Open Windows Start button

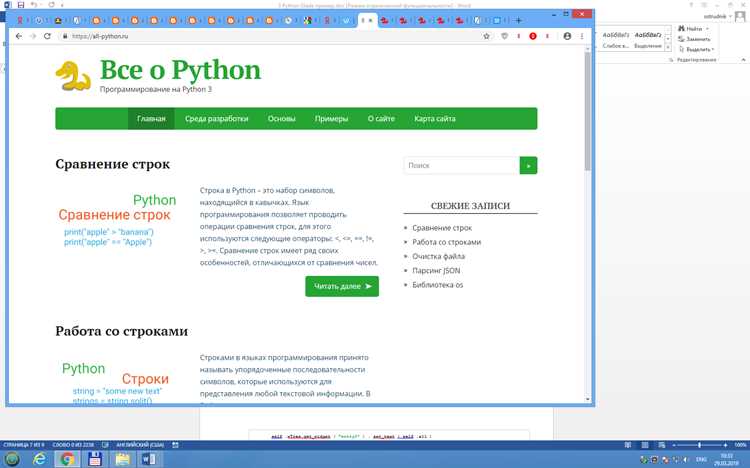[x=12, y=459]
